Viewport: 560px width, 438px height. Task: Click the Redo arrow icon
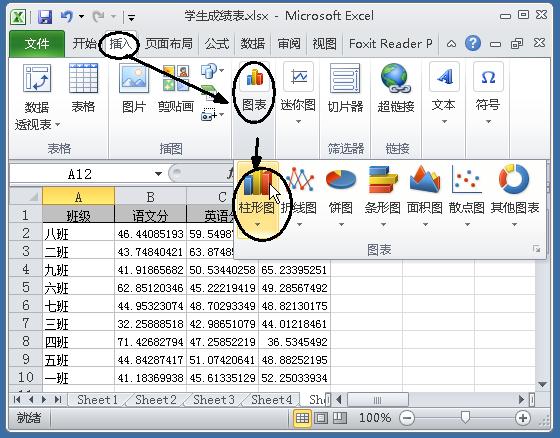99,16
